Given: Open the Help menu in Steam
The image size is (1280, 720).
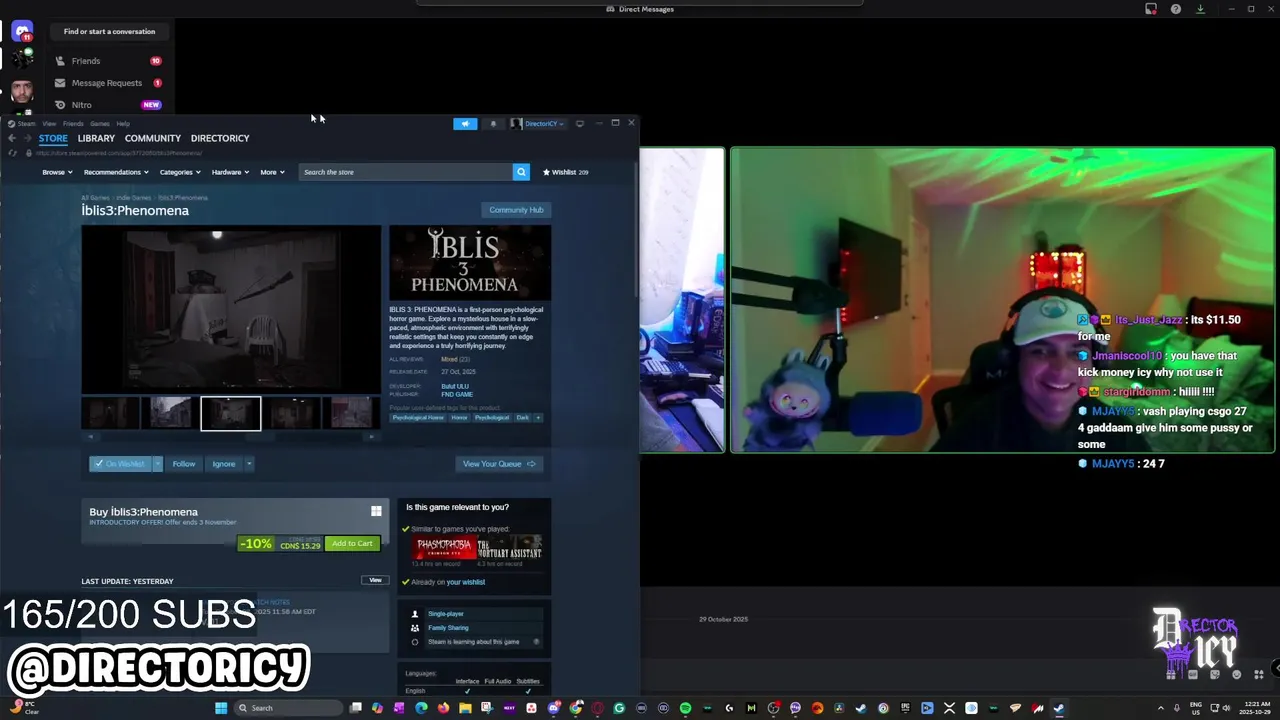Looking at the screenshot, I should pyautogui.click(x=123, y=124).
